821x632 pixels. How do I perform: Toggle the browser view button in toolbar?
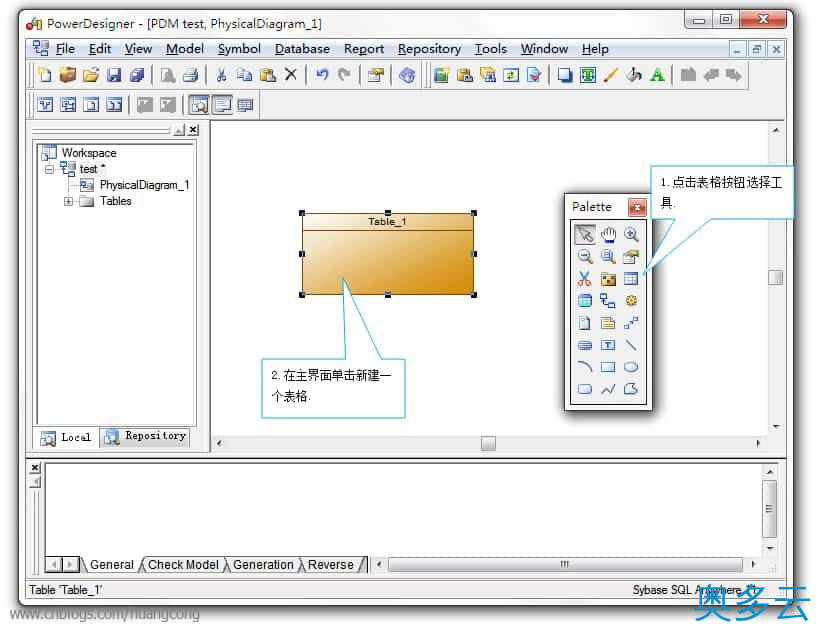tap(199, 105)
